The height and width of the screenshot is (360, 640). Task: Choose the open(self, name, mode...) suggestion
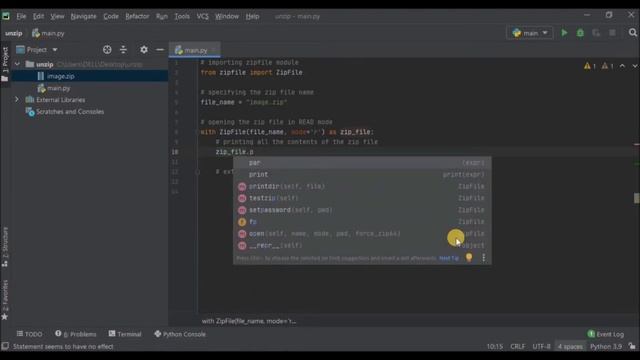362,233
